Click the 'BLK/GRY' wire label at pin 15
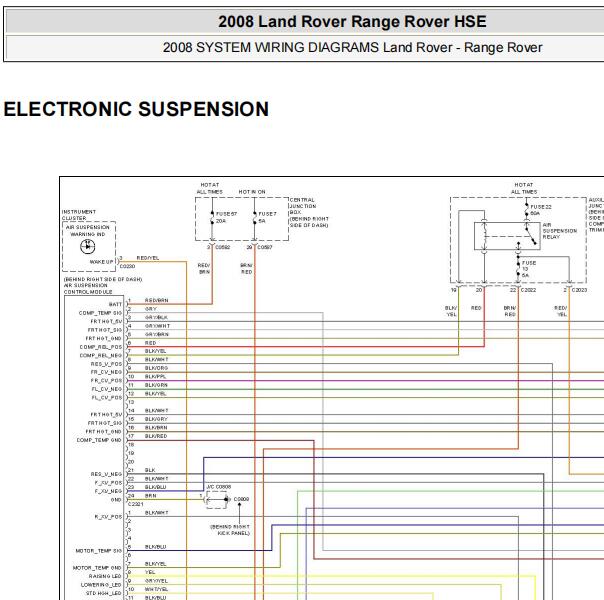Viewport: 604px width, 600px height. tap(156, 419)
